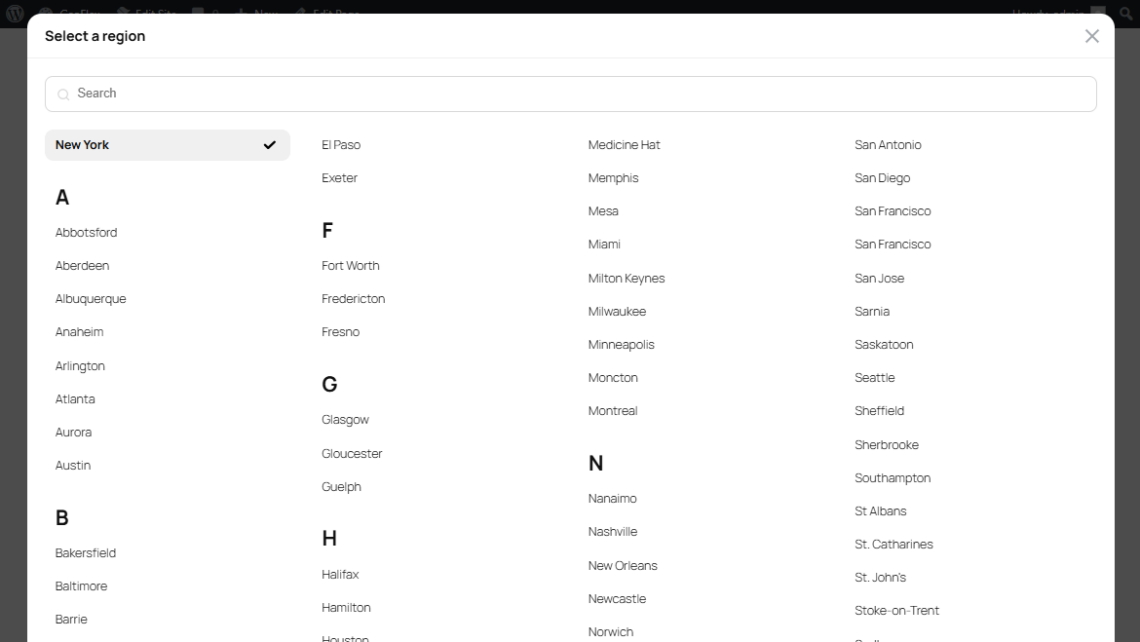Choose Montreal from the list
Viewport: 1140px width, 642px height.
click(612, 411)
